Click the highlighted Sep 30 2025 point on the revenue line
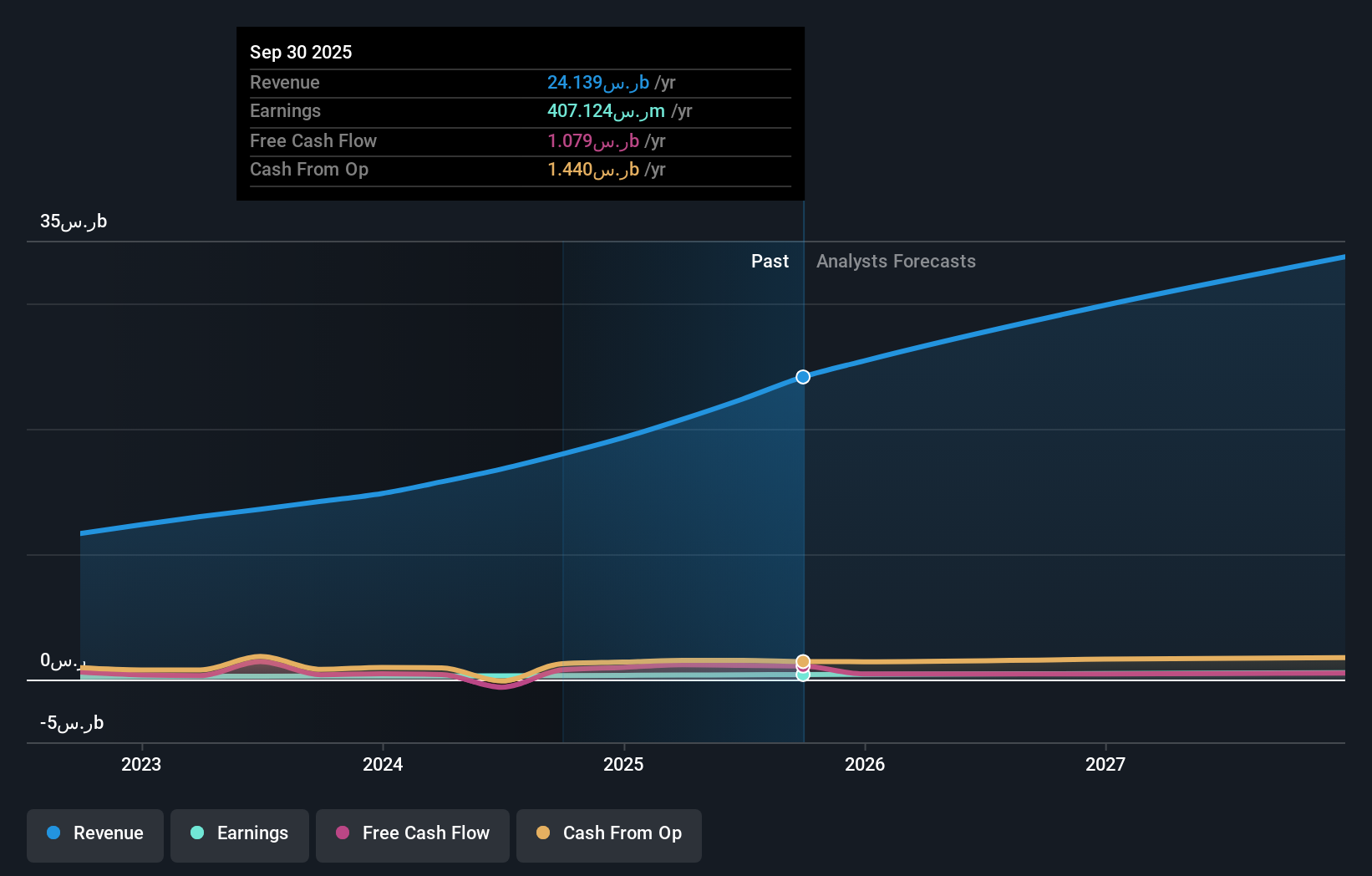 [802, 376]
